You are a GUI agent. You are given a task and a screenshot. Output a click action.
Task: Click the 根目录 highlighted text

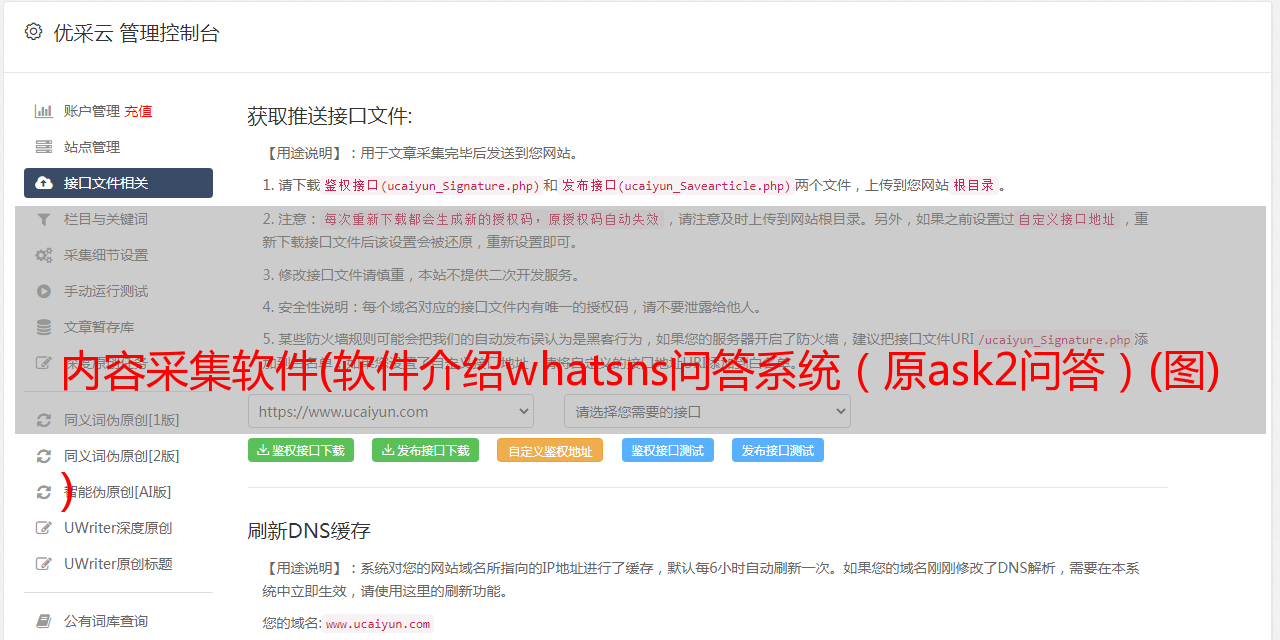[x=974, y=185]
